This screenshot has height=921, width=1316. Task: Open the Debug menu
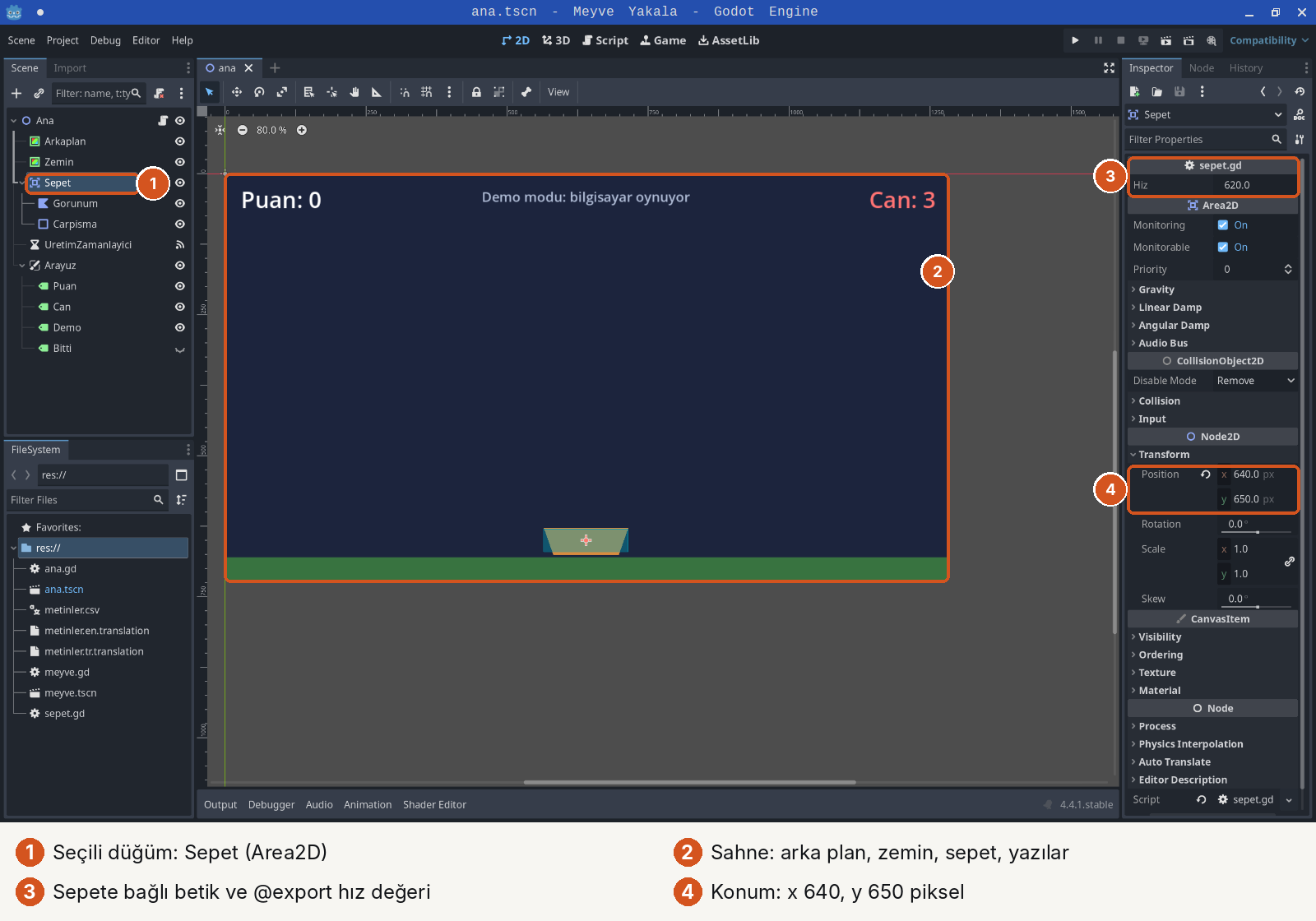click(105, 40)
